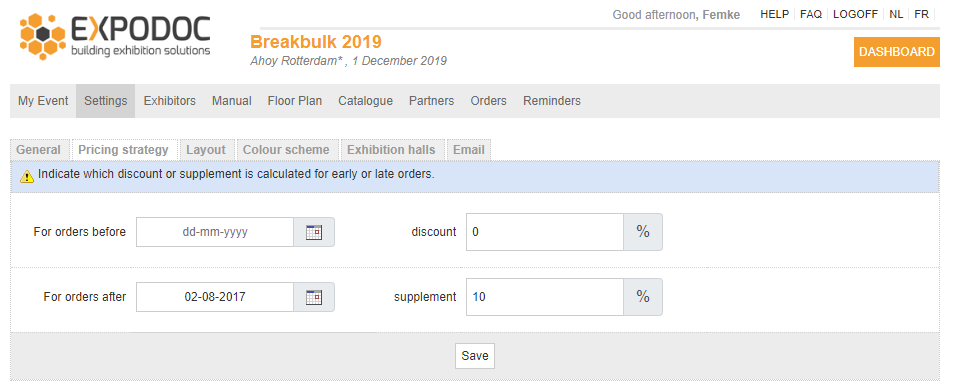The image size is (955, 384).
Task: Open calendar picker for orders after date
Action: [x=314, y=297]
